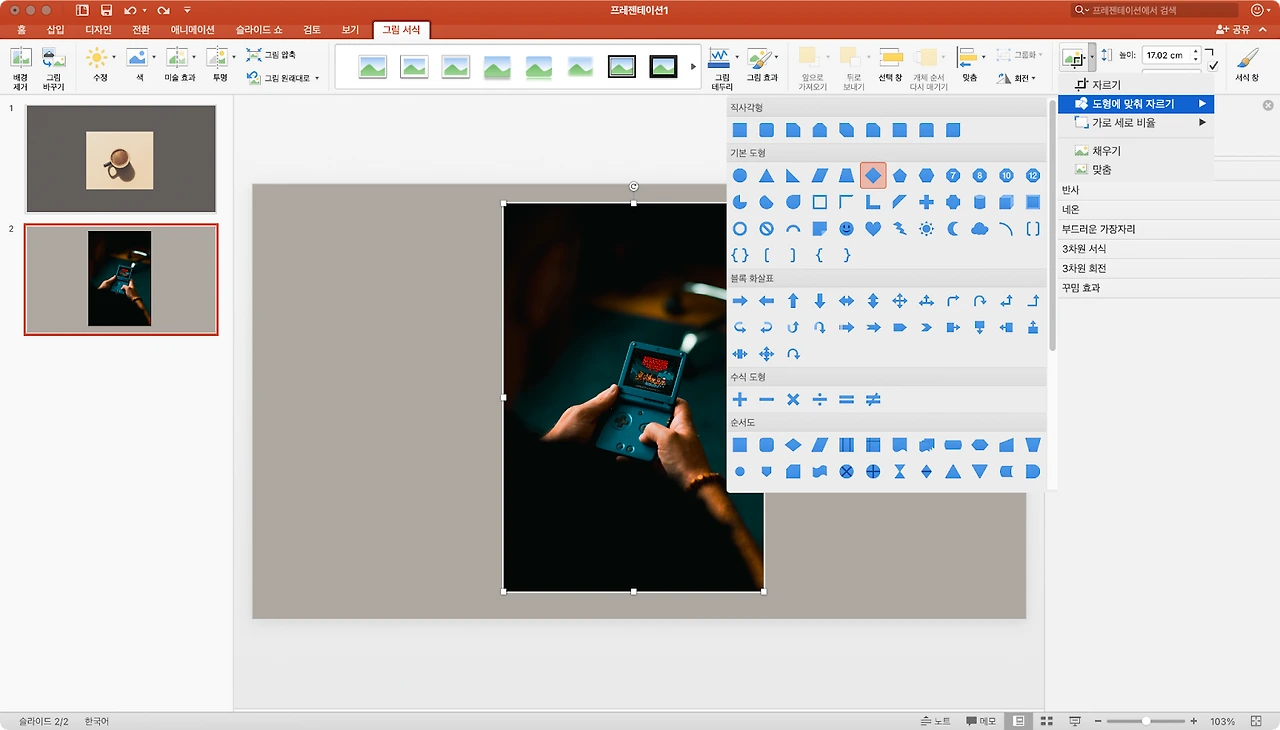Select the diamond shape in 기본 도형

coord(873,176)
